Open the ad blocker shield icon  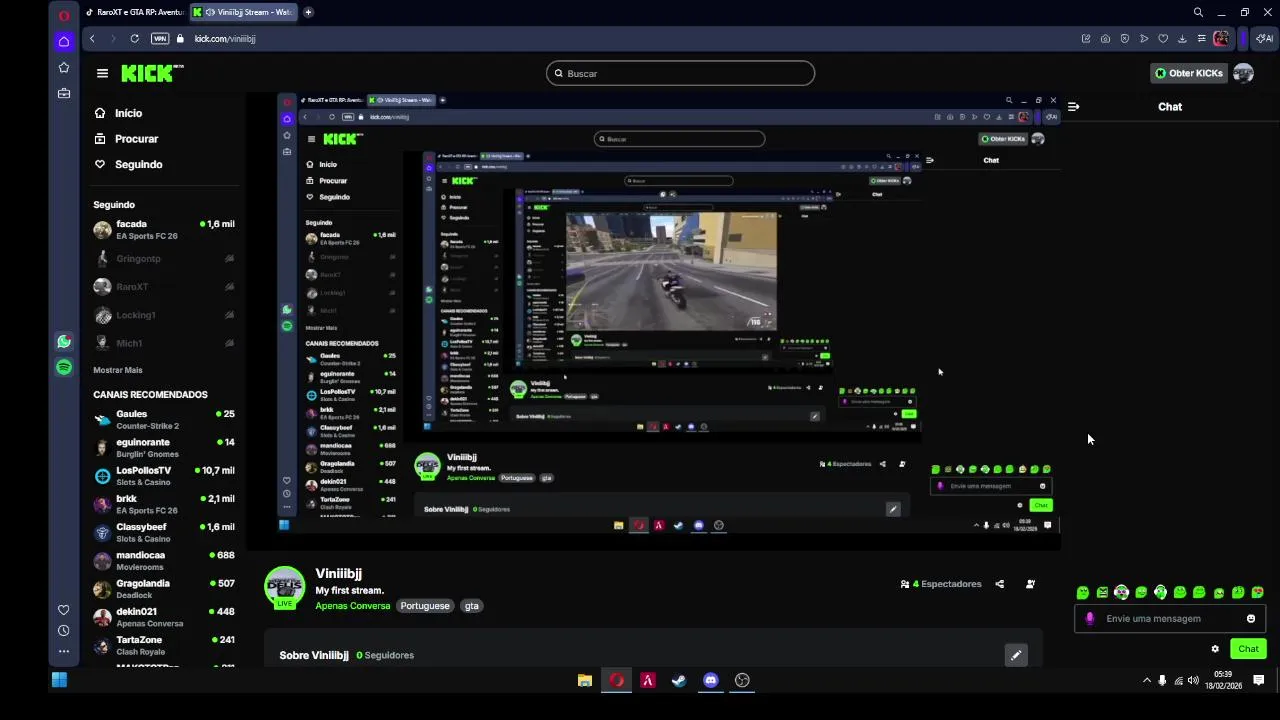click(x=1125, y=39)
